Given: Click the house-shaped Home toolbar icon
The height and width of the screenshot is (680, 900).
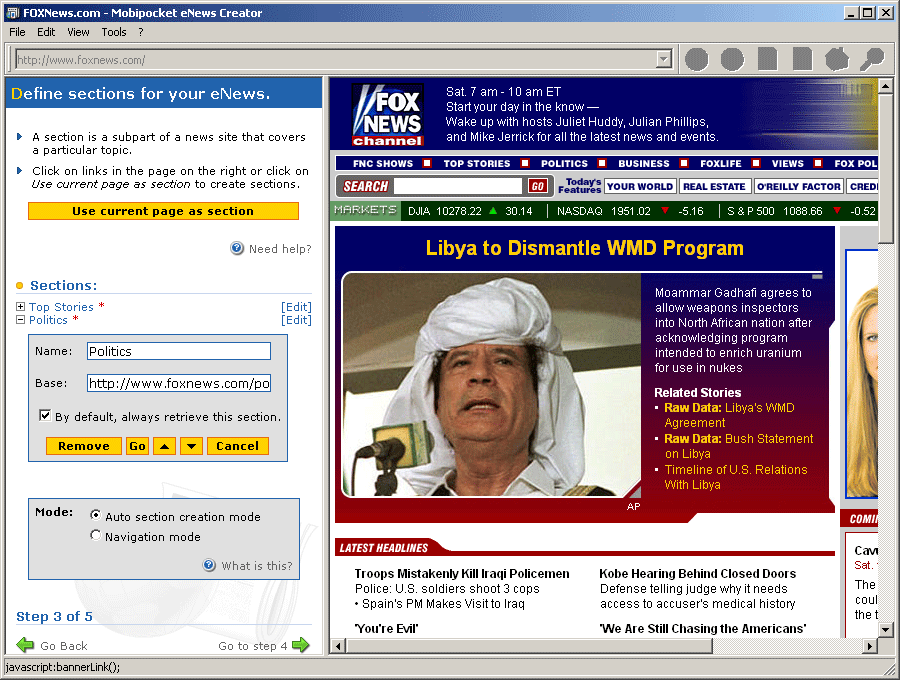Looking at the screenshot, I should [x=837, y=59].
